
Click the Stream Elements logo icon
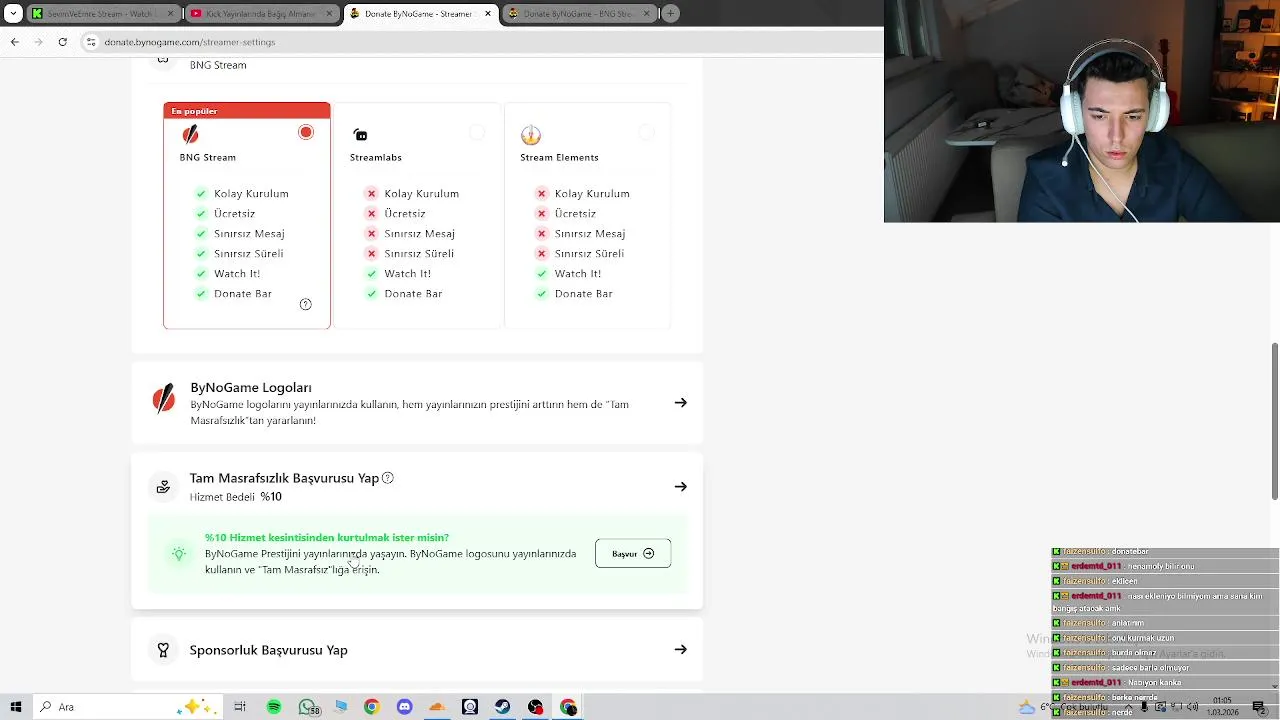pos(531,134)
